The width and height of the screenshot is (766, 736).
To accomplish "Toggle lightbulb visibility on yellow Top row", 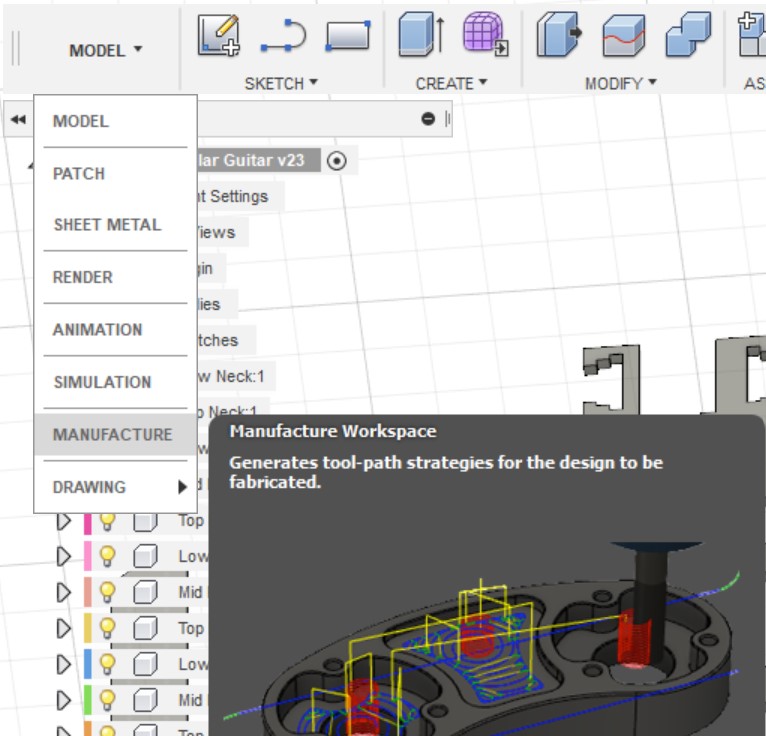I will pos(107,628).
